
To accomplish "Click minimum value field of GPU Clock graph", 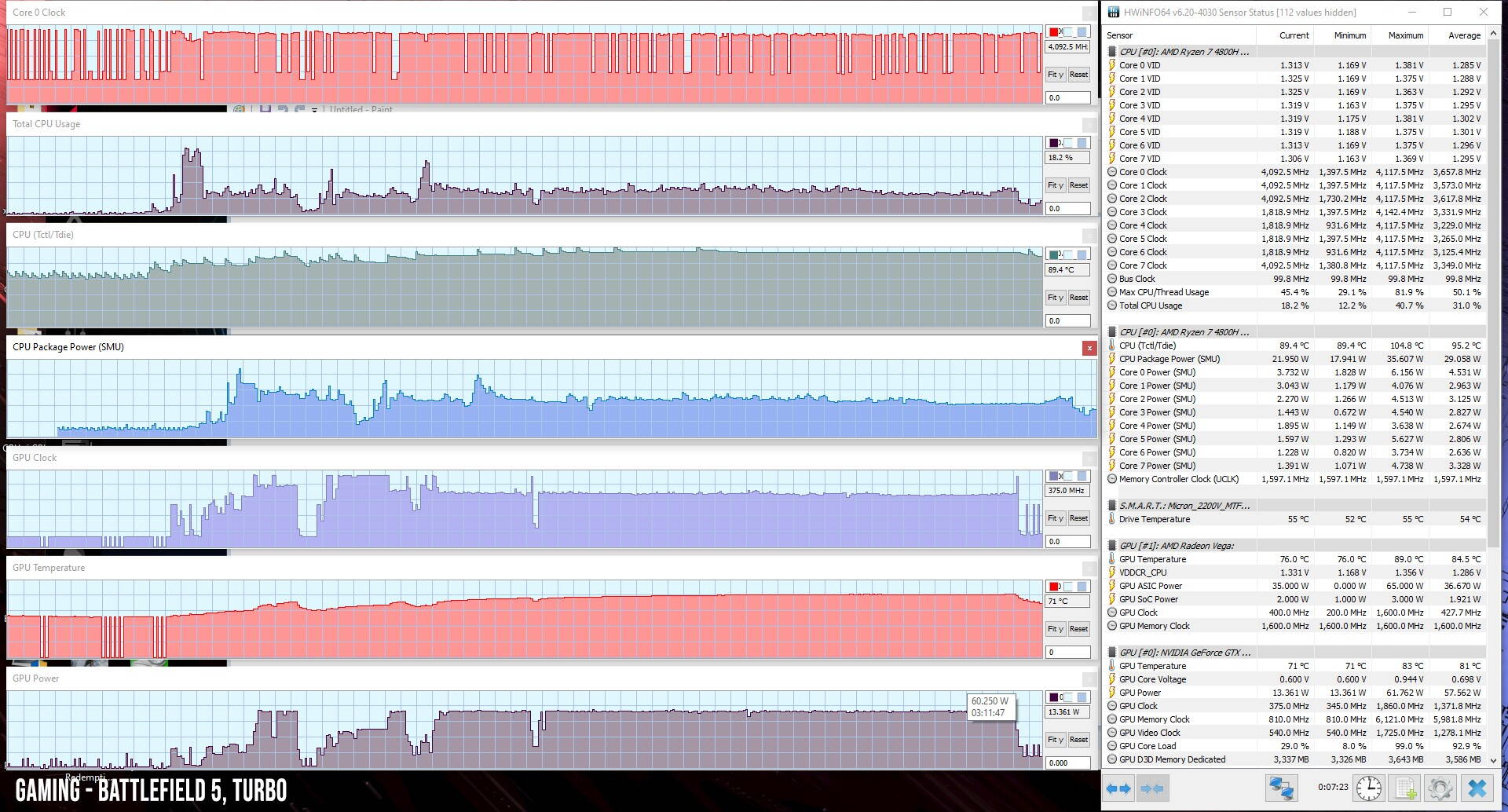I will click(x=1067, y=541).
